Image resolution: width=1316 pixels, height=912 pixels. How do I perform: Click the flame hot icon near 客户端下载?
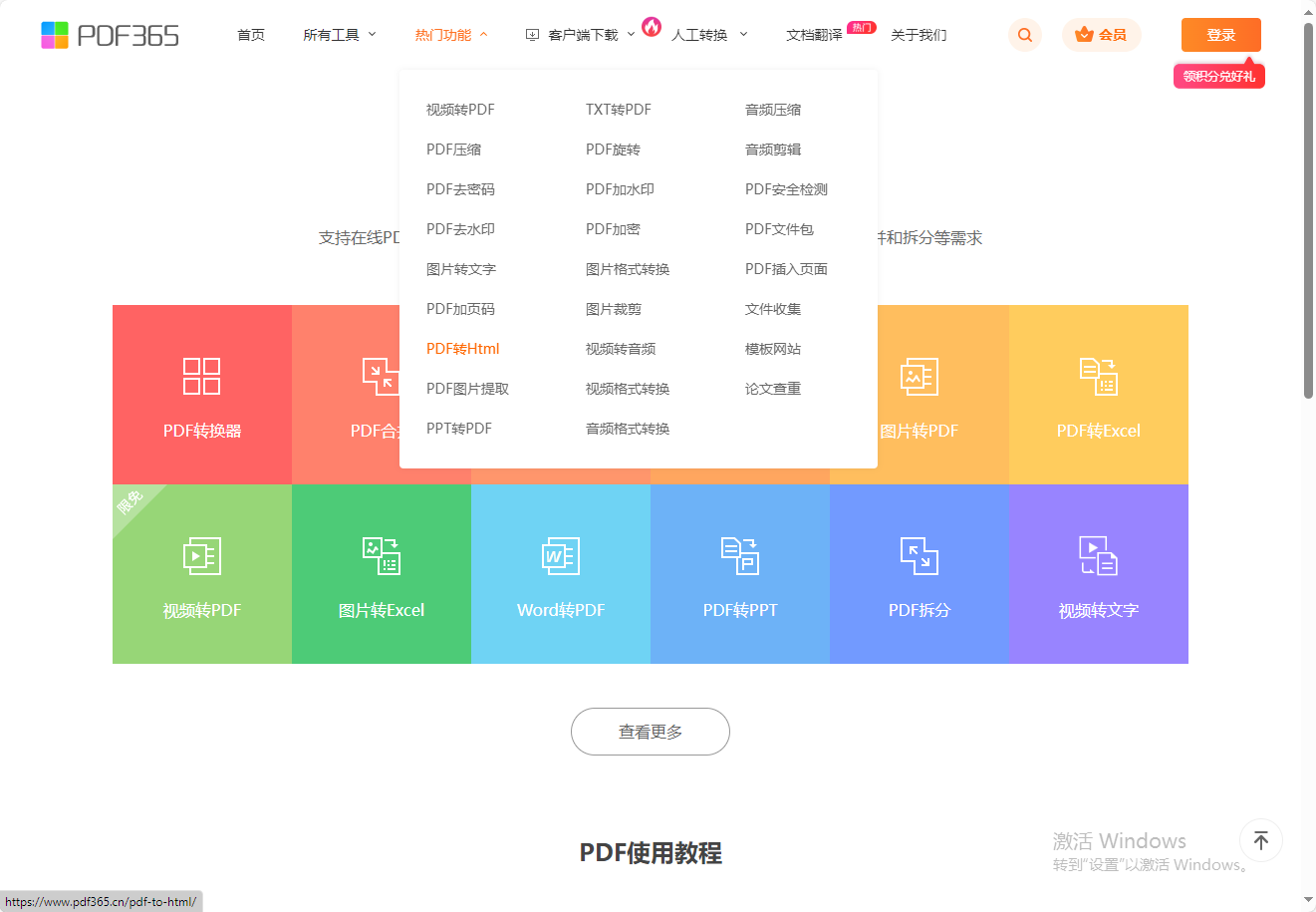coord(652,26)
